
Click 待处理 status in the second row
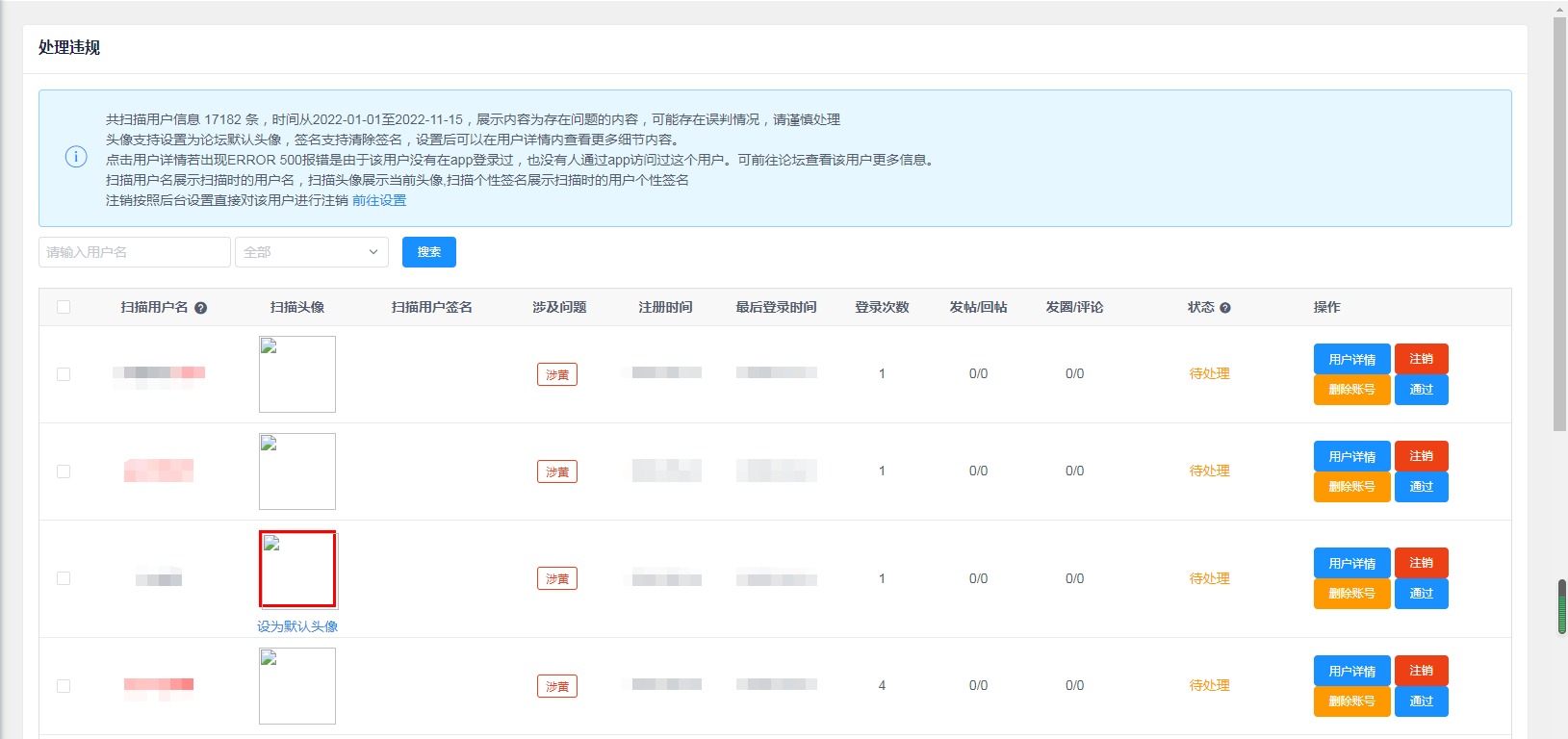pyautogui.click(x=1210, y=471)
